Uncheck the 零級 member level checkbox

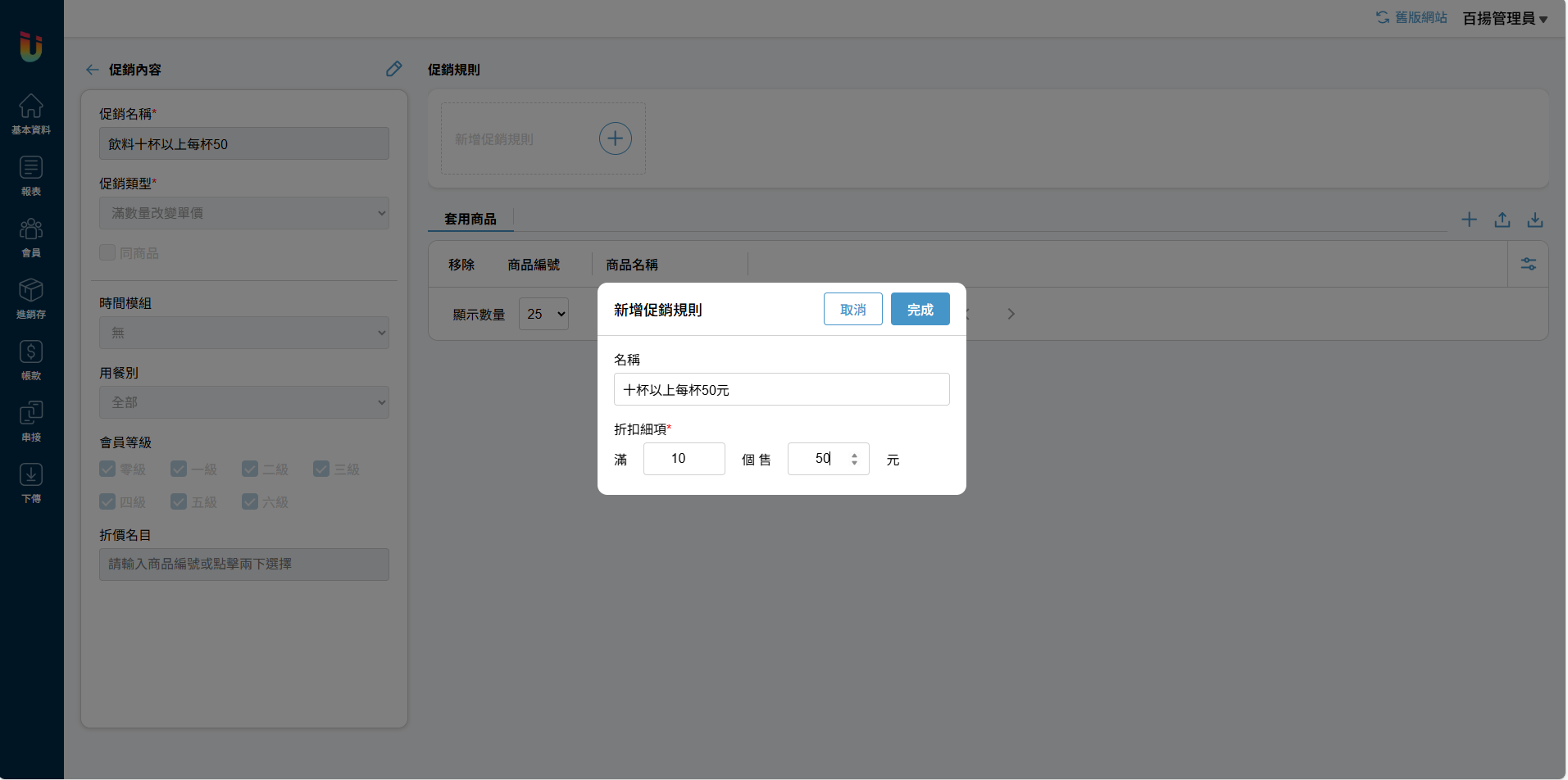coord(107,469)
